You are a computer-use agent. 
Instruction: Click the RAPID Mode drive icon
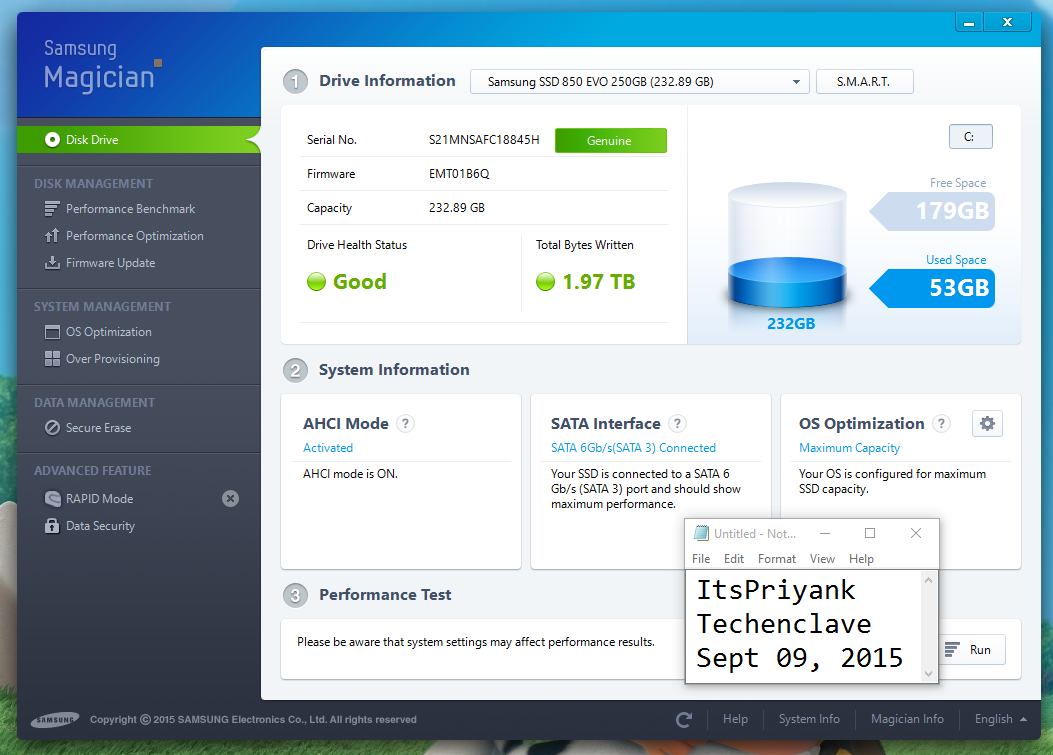(52, 498)
